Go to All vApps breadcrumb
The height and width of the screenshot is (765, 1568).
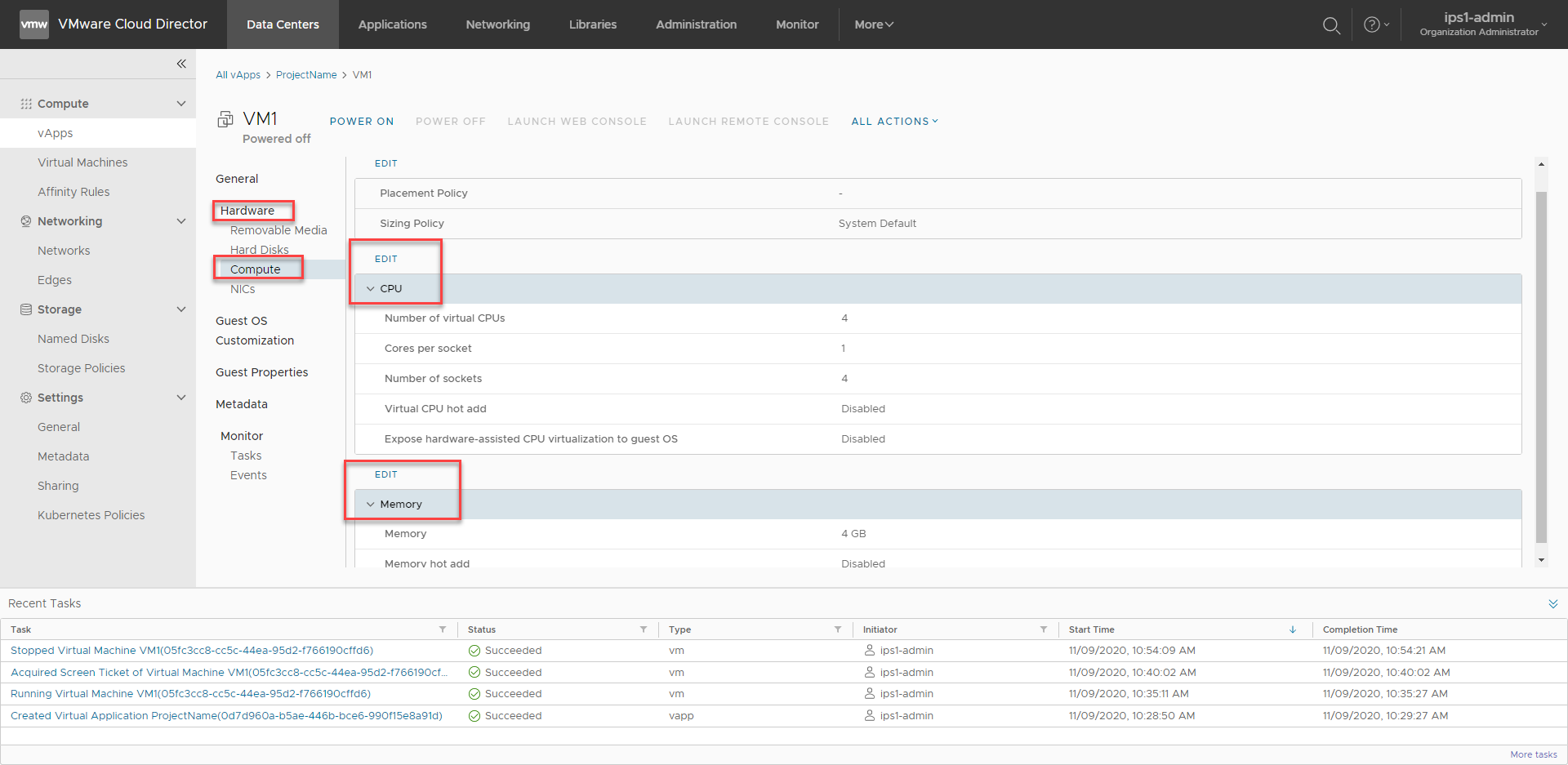point(238,75)
